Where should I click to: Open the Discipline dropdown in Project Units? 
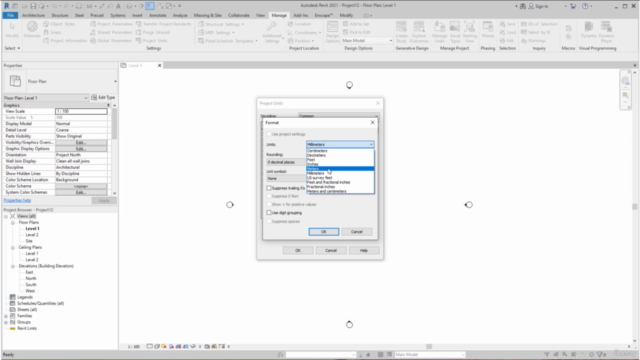tap(338, 116)
